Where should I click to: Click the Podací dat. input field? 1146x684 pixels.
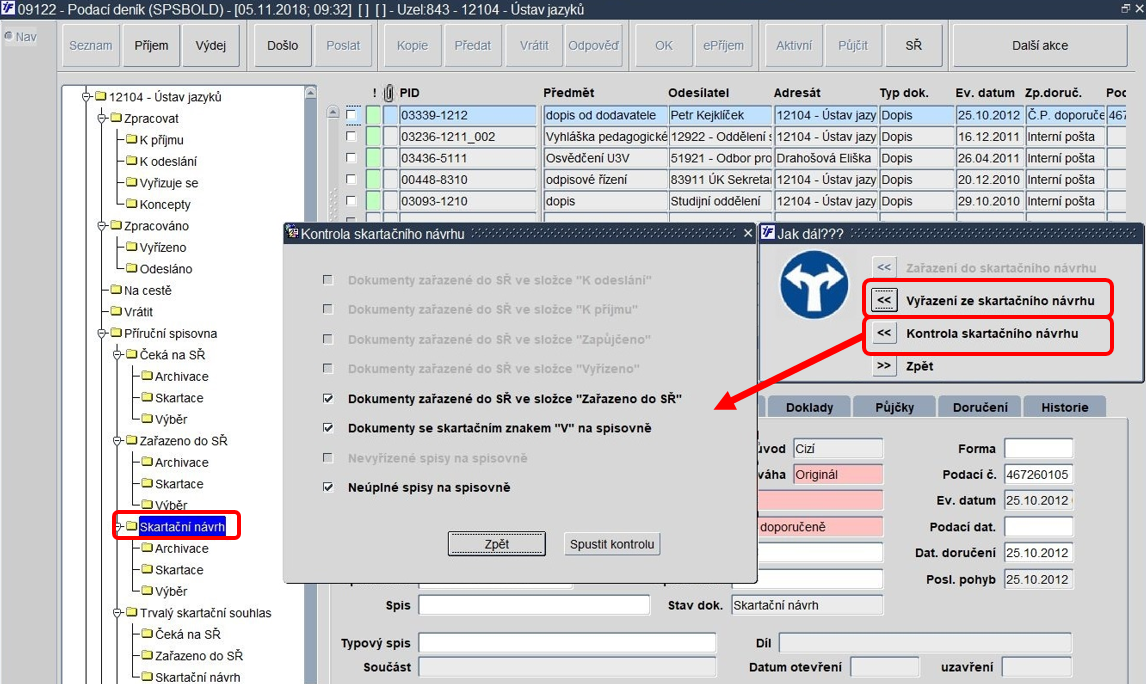point(1039,526)
